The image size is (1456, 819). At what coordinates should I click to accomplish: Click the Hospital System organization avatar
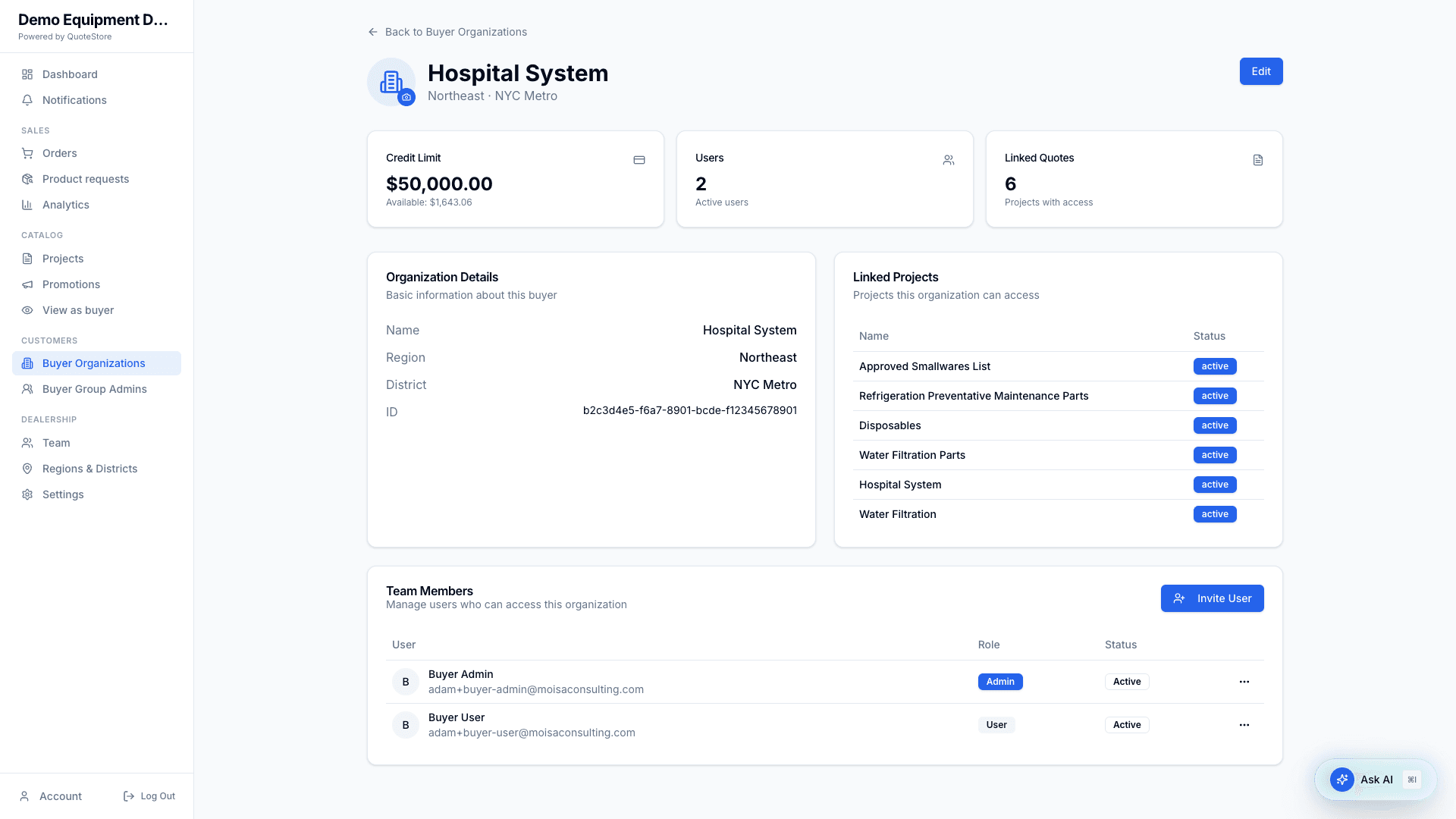[x=391, y=82]
